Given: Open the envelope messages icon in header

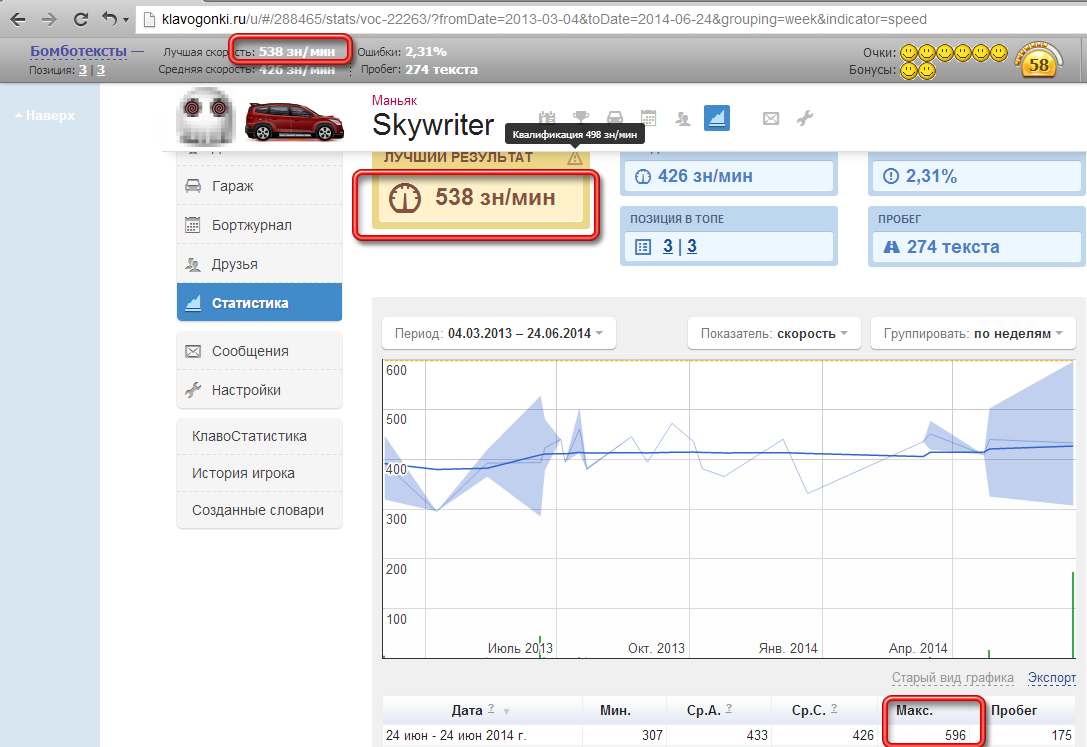Looking at the screenshot, I should coord(771,118).
